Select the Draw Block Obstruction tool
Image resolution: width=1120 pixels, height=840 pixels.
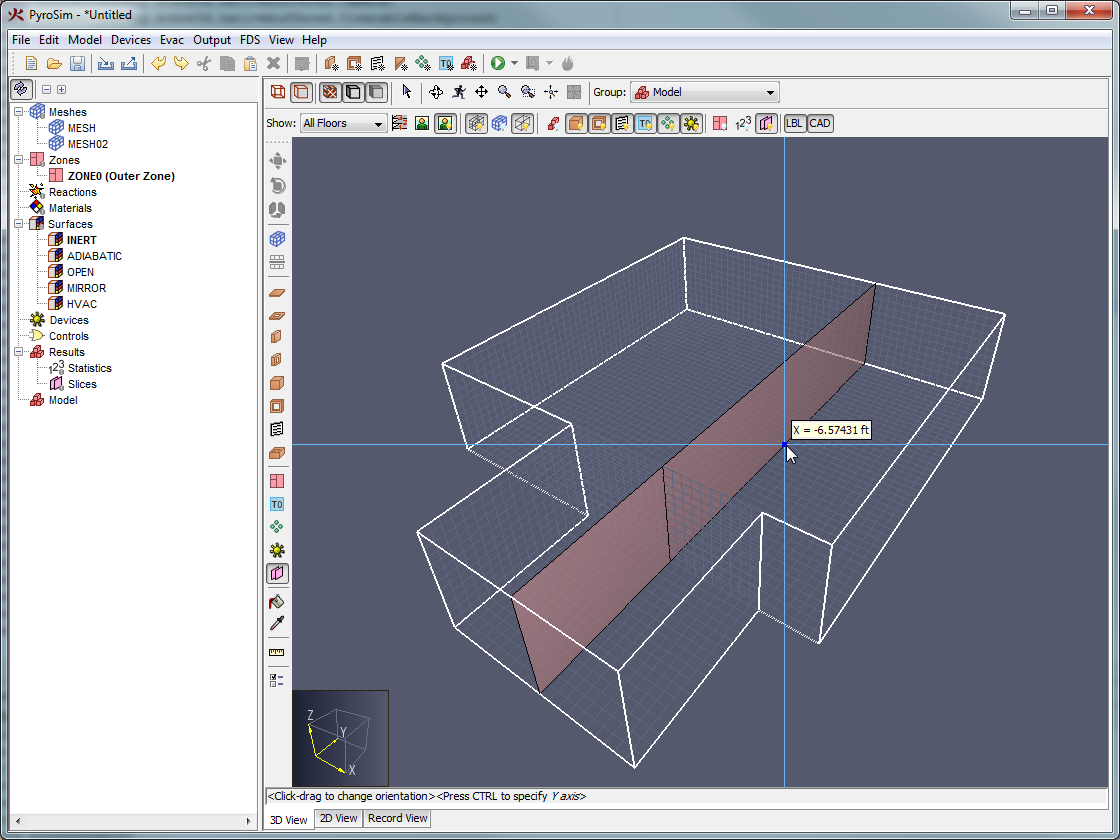click(x=277, y=383)
